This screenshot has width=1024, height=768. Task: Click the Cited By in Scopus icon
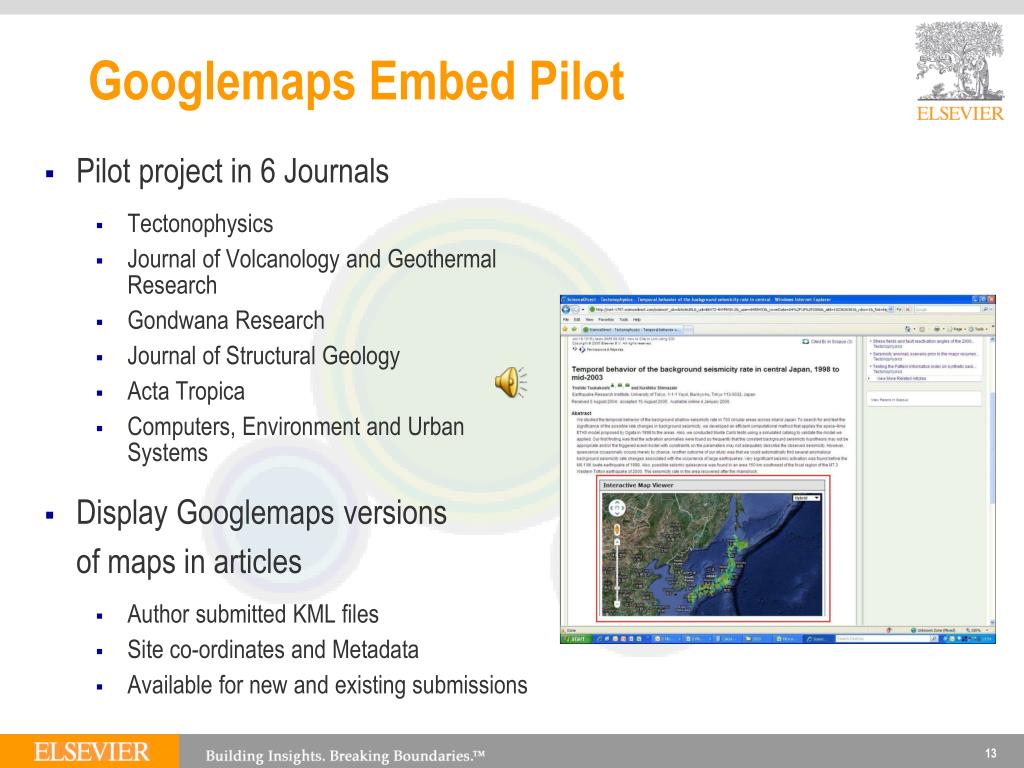coord(805,342)
